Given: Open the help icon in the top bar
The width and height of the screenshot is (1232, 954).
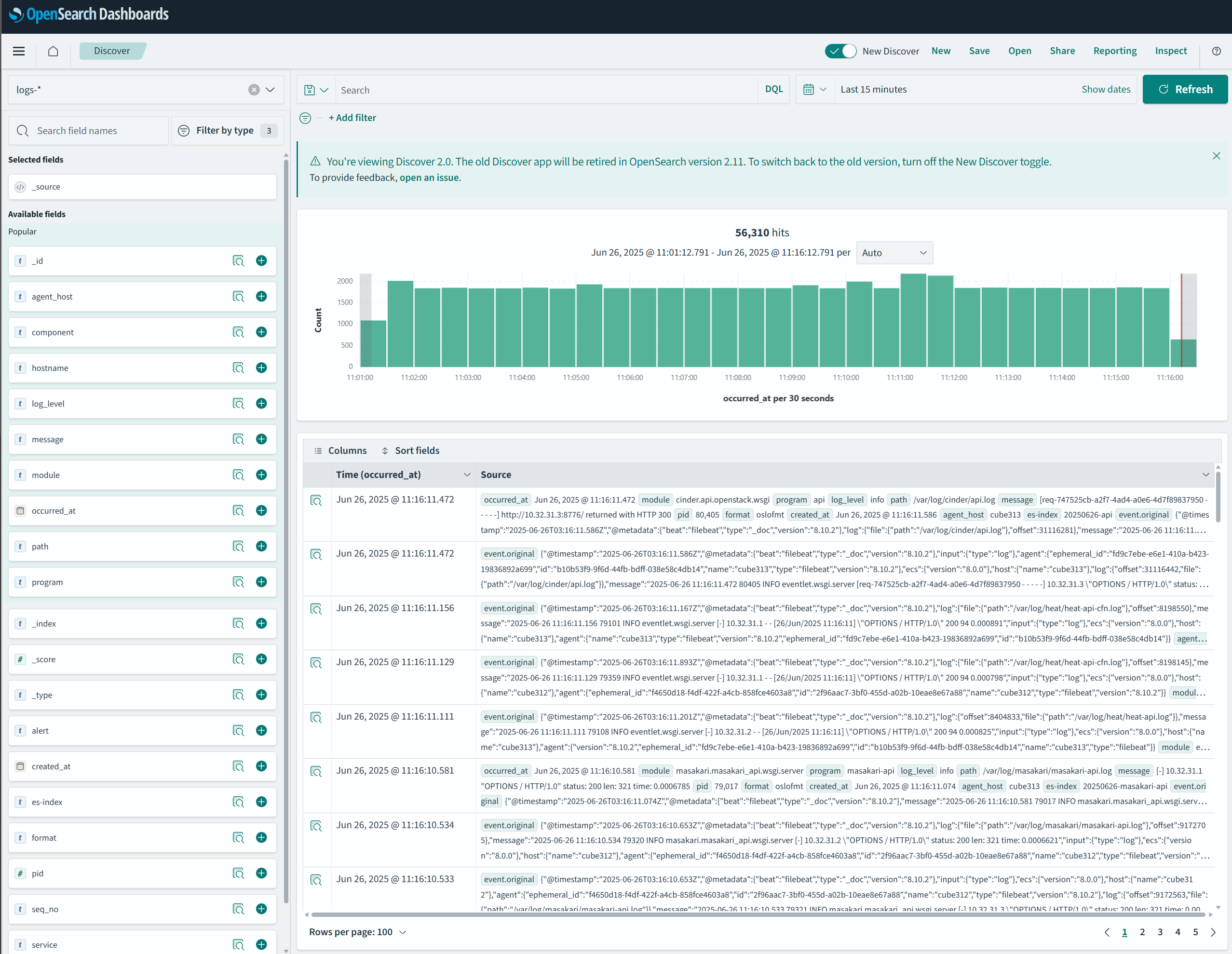Looking at the screenshot, I should point(1216,51).
